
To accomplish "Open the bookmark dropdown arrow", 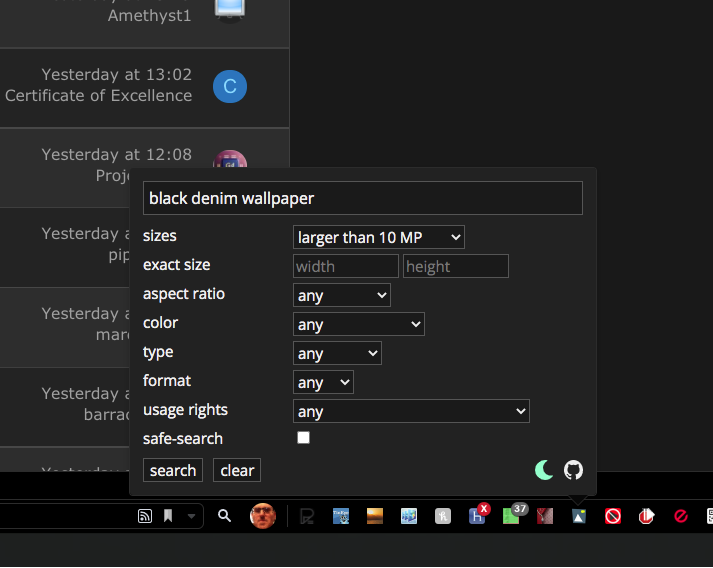I will pos(191,516).
